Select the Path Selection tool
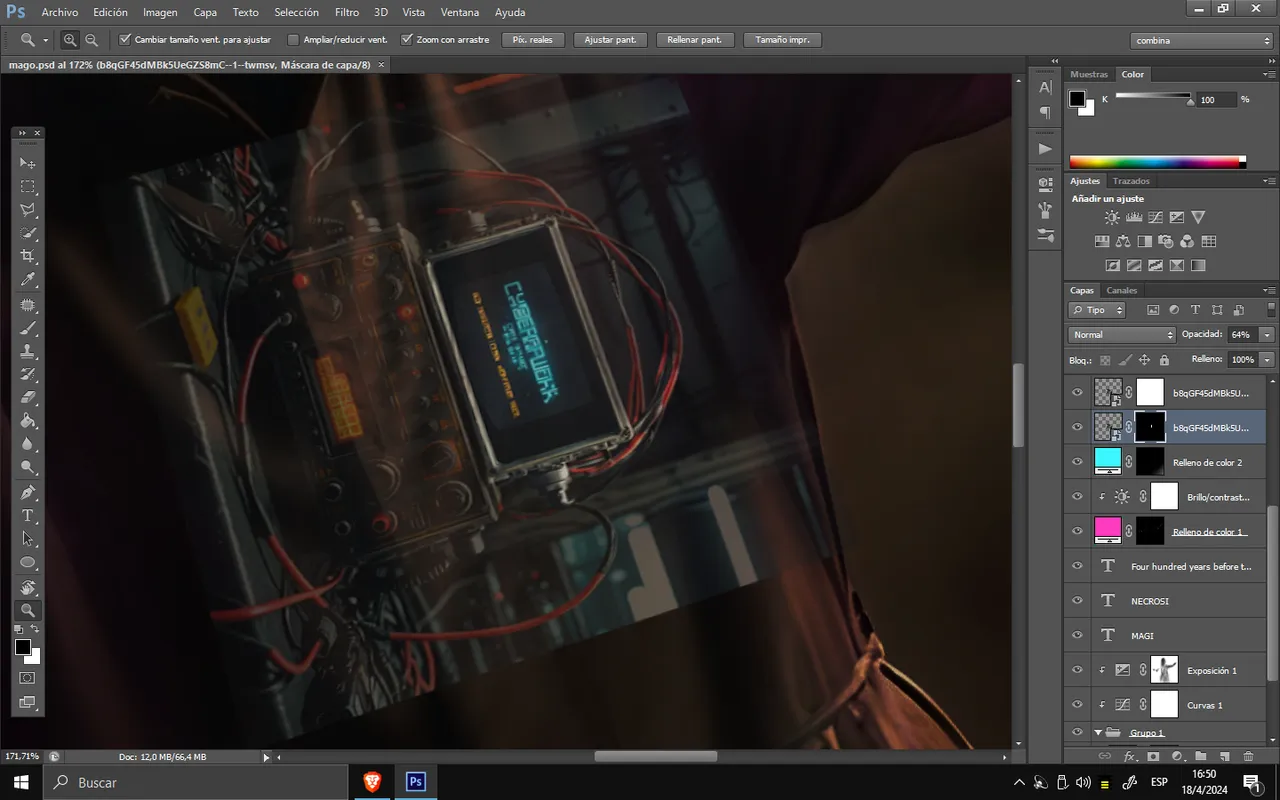The width and height of the screenshot is (1280, 800). pyautogui.click(x=28, y=539)
